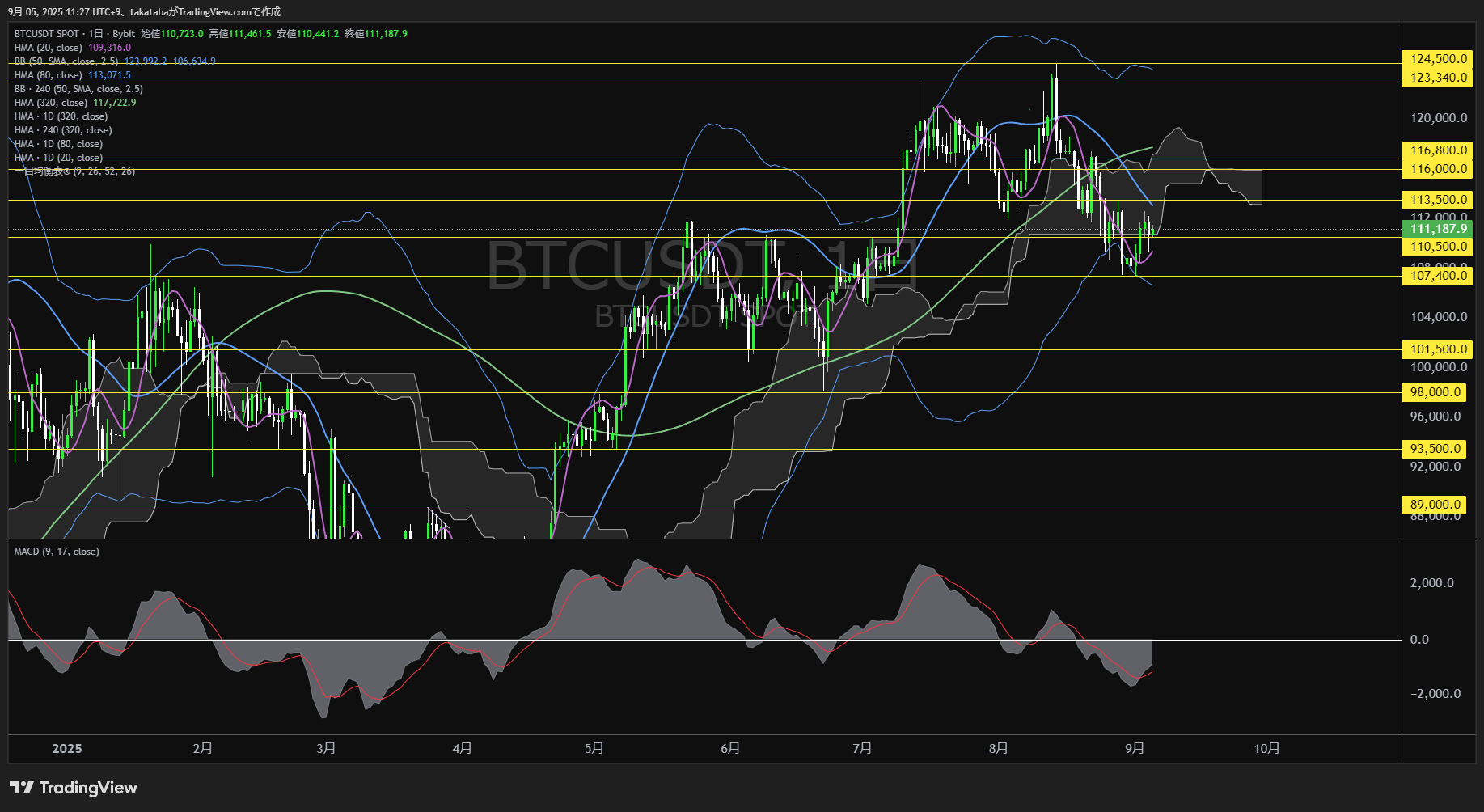Click the 101,500.0 yellow price label
This screenshot has height=812, width=1484.
(1437, 349)
